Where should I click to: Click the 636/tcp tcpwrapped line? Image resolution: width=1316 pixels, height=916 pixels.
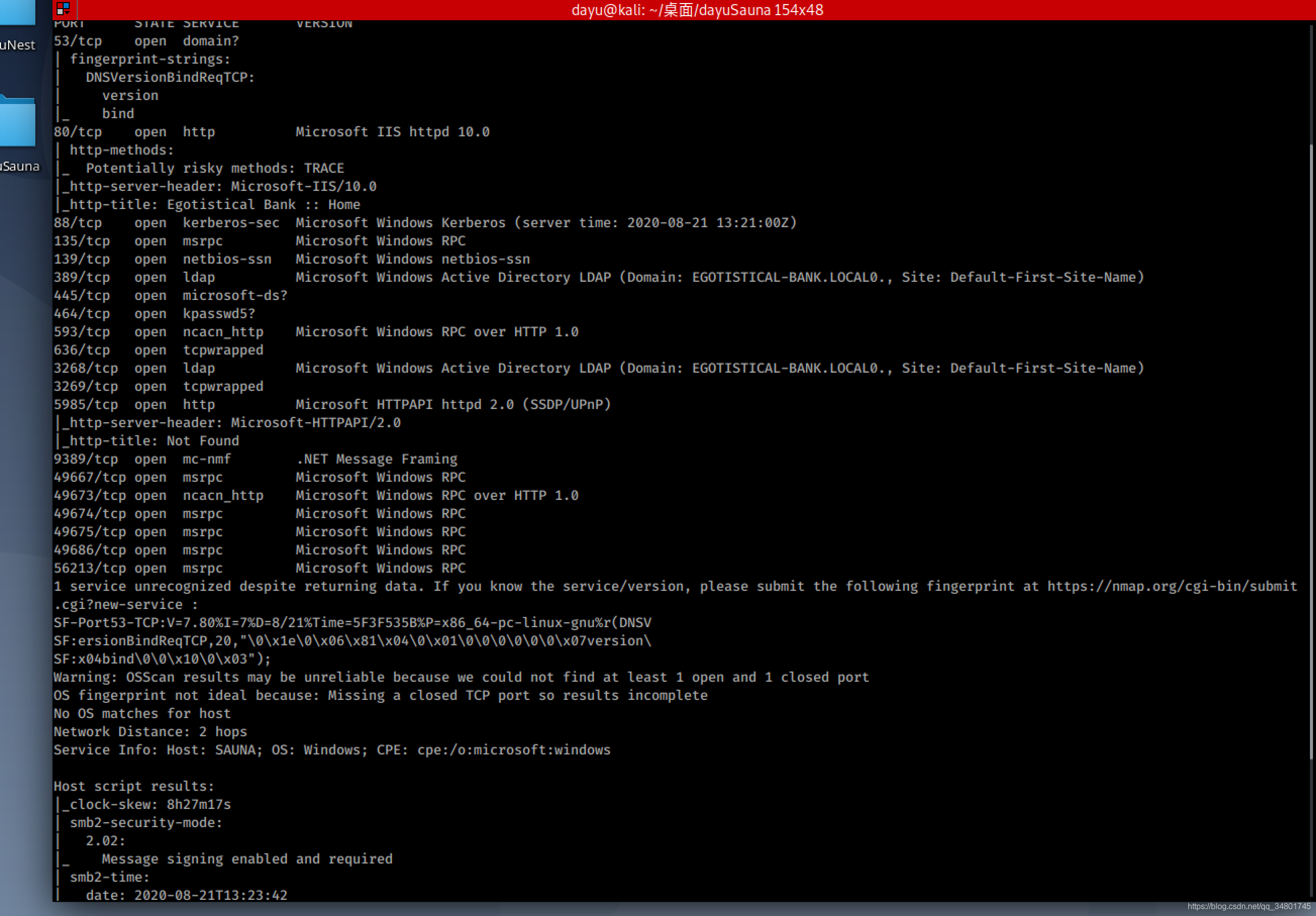click(x=158, y=350)
